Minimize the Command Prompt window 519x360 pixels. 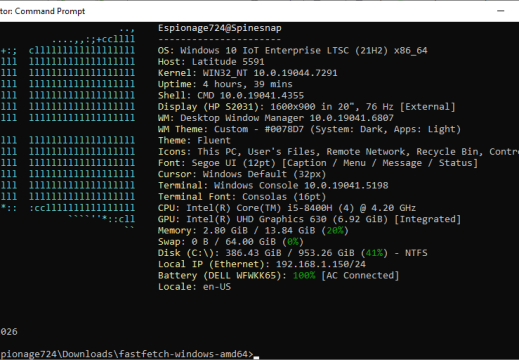500,11
